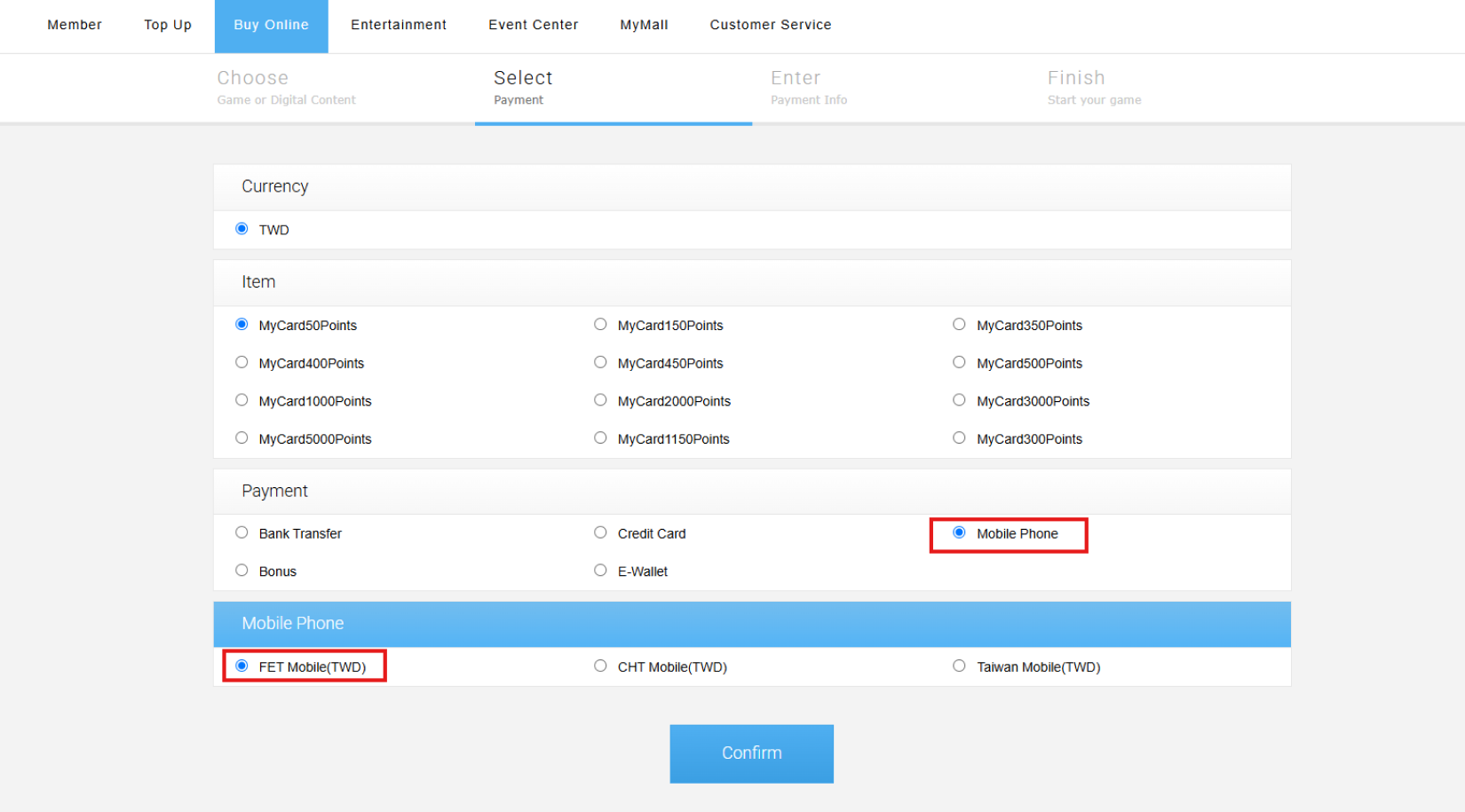Choose Mobile Phone payment option
This screenshot has width=1465, height=812.
click(x=959, y=533)
